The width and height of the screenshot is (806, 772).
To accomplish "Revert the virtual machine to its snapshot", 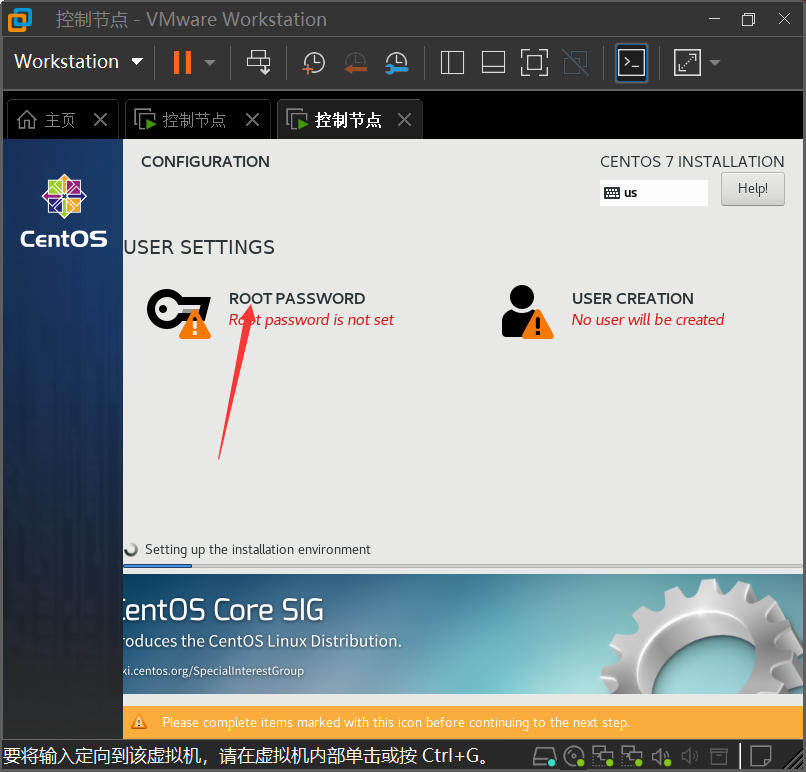I will coord(355,63).
